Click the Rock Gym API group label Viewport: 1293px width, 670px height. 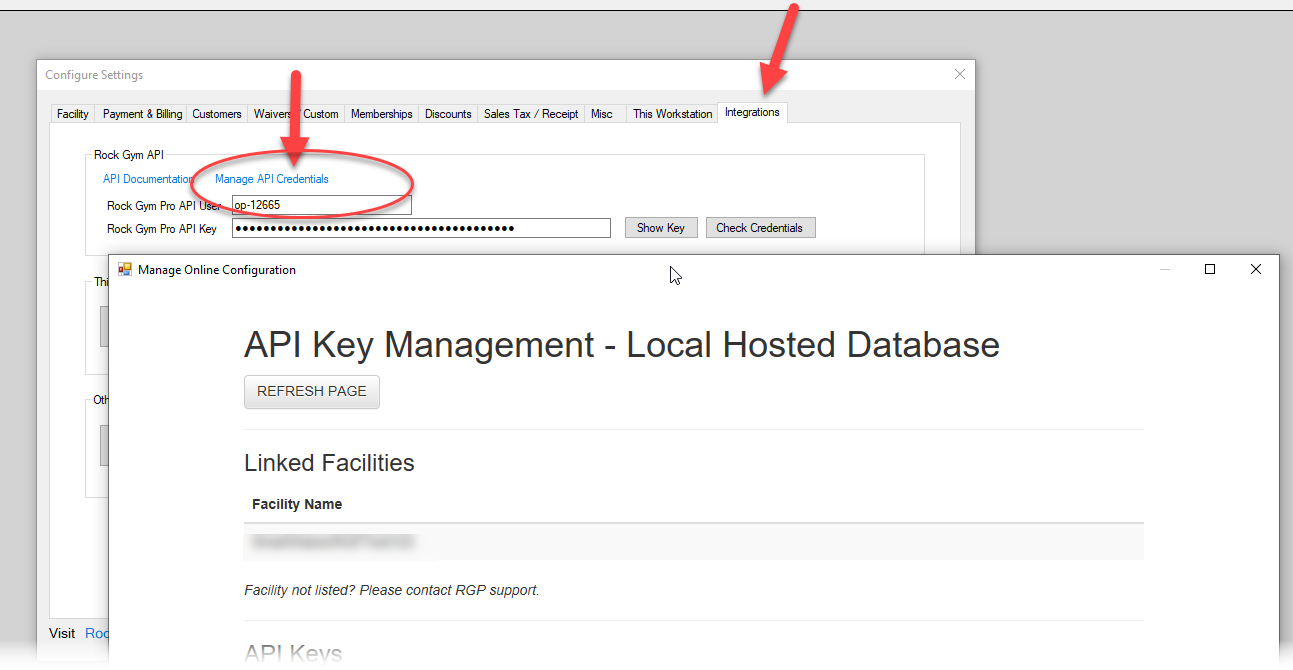click(128, 155)
